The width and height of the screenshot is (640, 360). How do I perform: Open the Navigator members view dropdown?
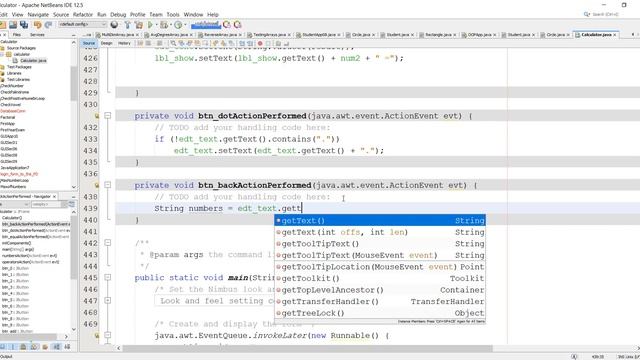coord(14,204)
